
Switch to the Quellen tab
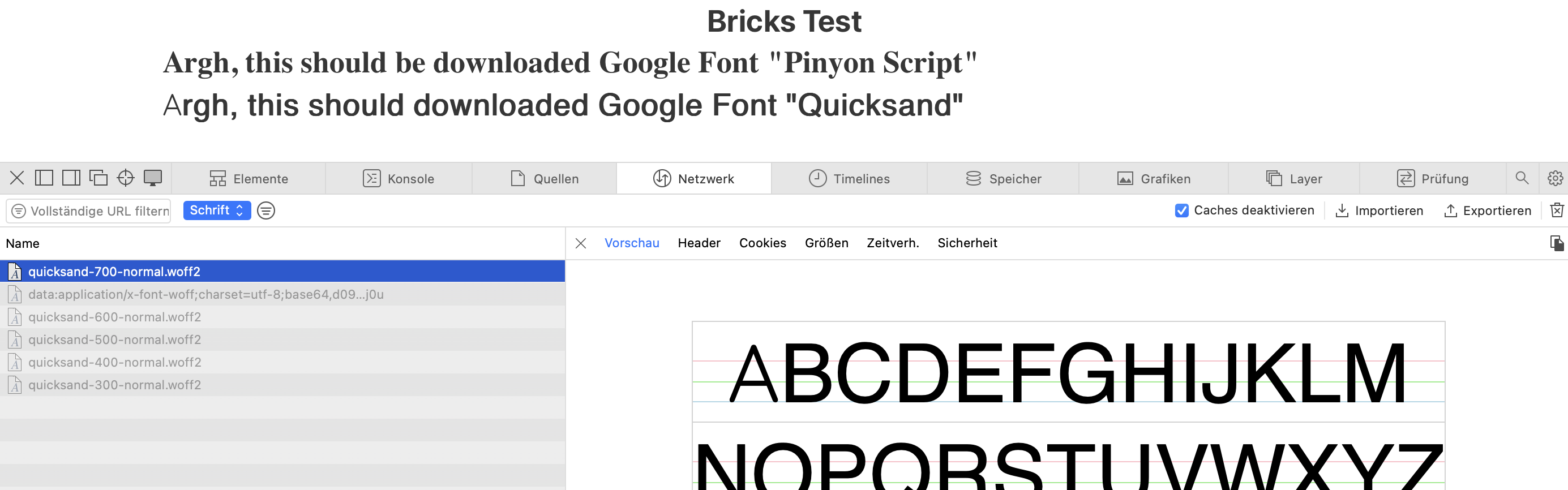pos(544,179)
